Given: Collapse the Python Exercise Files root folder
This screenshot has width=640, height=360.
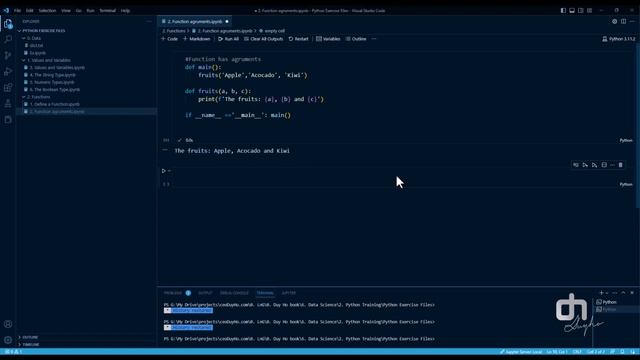Looking at the screenshot, I should (x=44, y=31).
